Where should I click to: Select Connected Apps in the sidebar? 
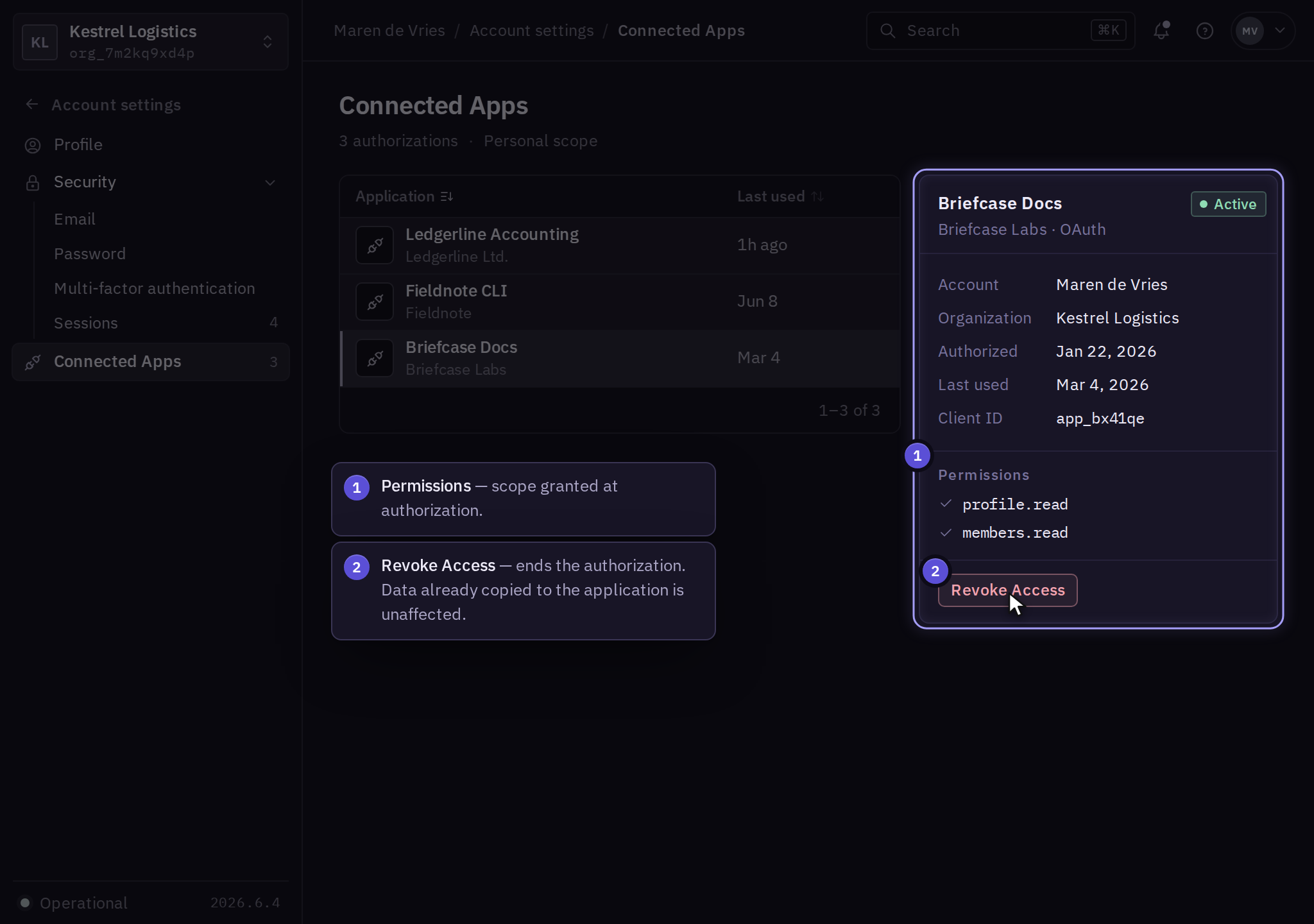coord(151,362)
